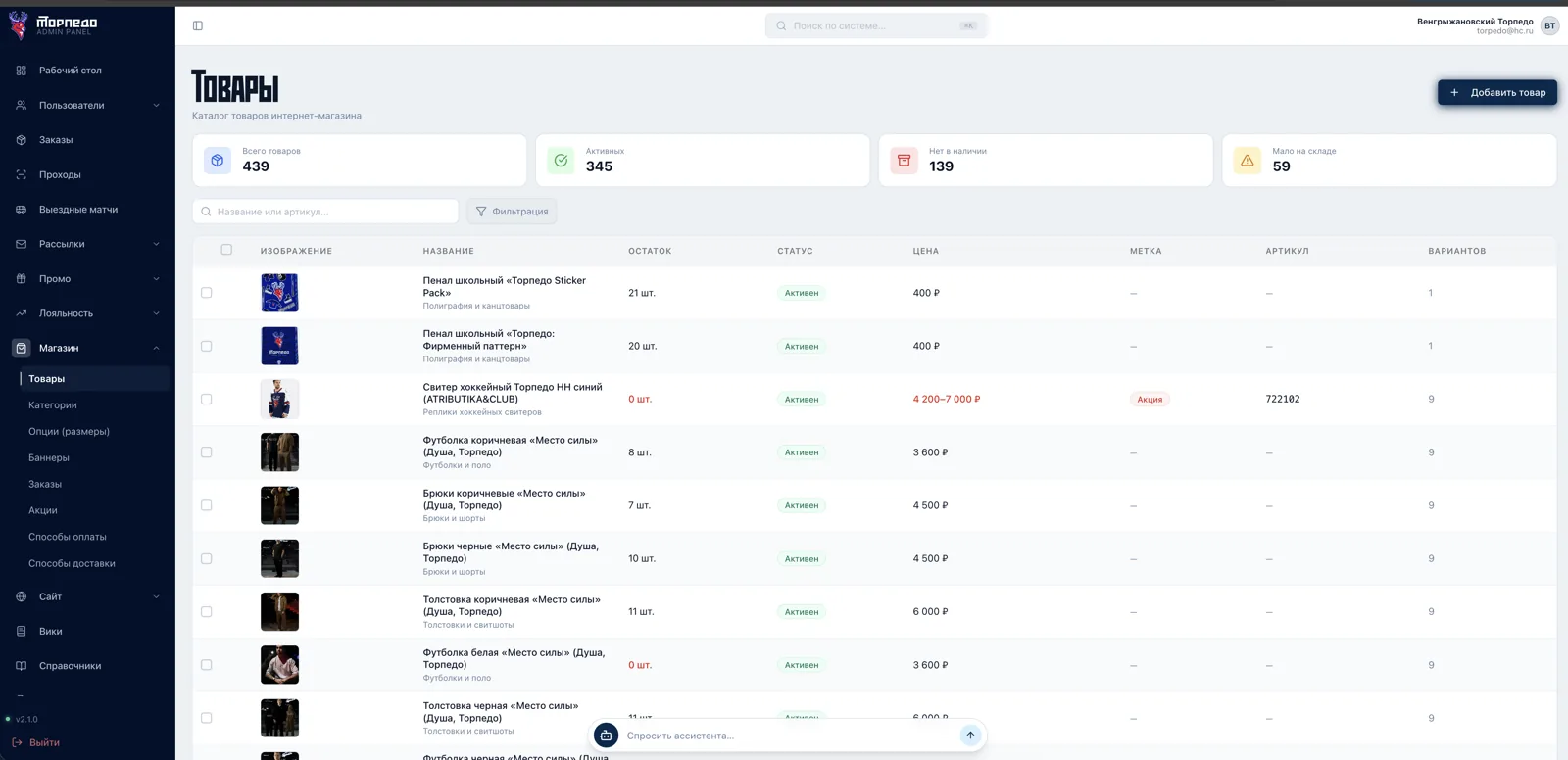Image resolution: width=1568 pixels, height=760 pixels.
Task: Click the magnifier icon in product search field
Action: 206,212
